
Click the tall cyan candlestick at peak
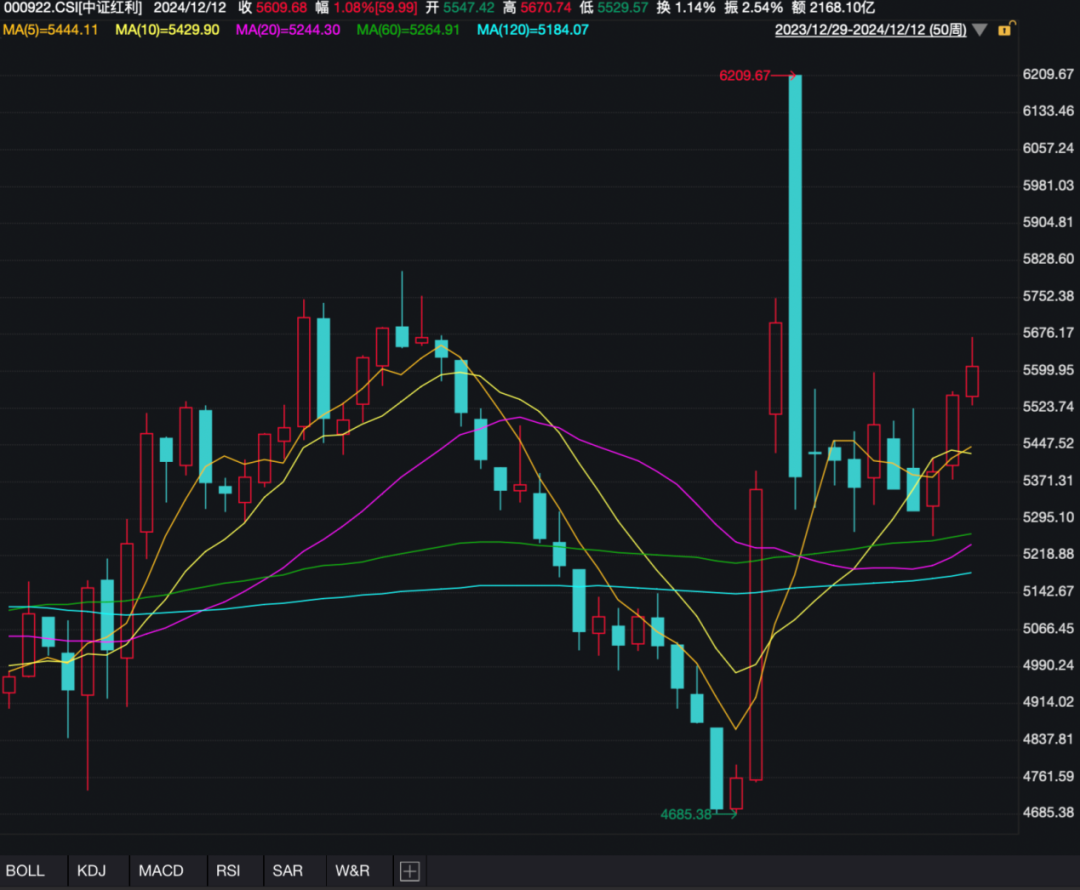point(795,276)
